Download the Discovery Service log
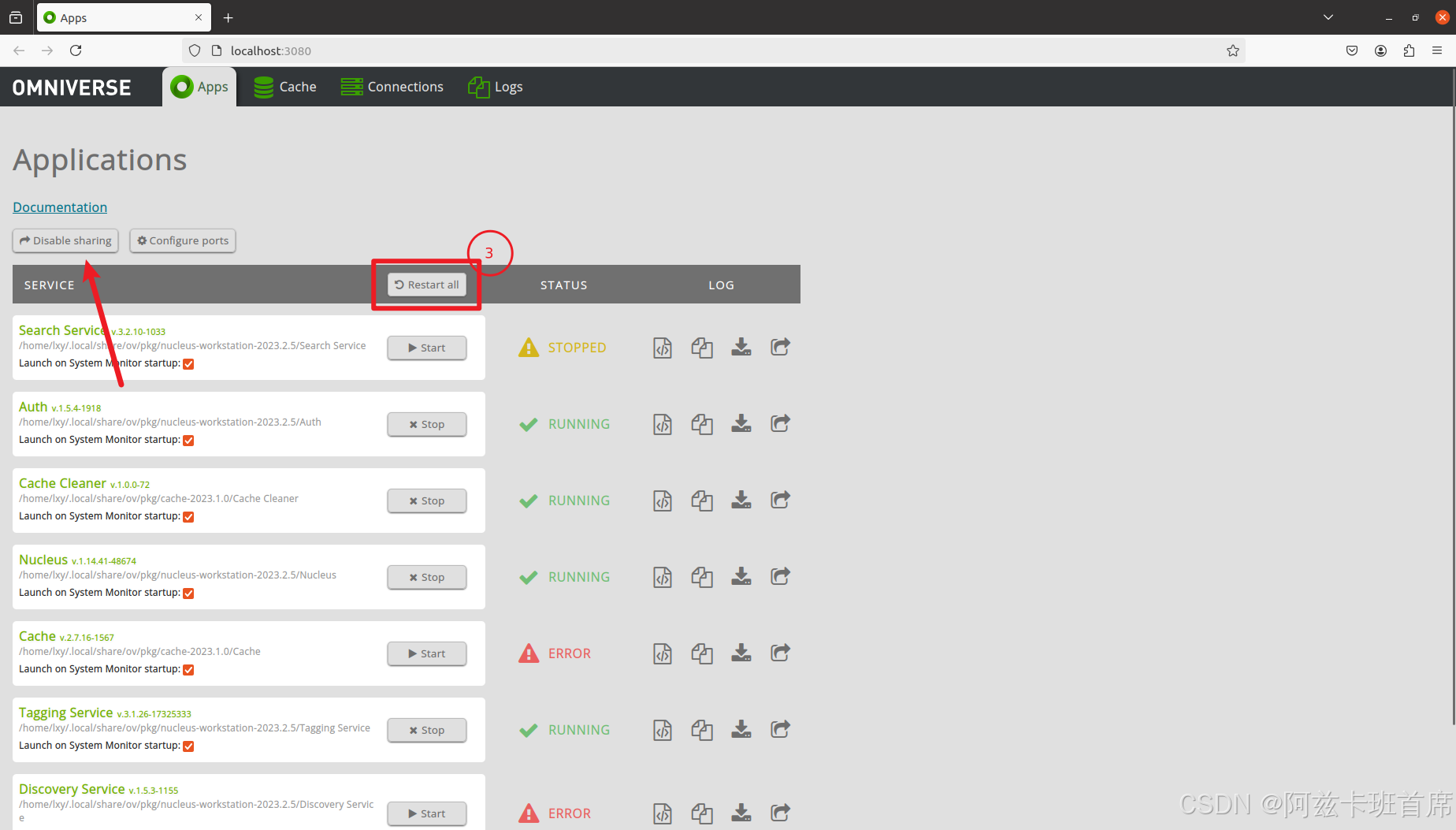 [x=741, y=813]
